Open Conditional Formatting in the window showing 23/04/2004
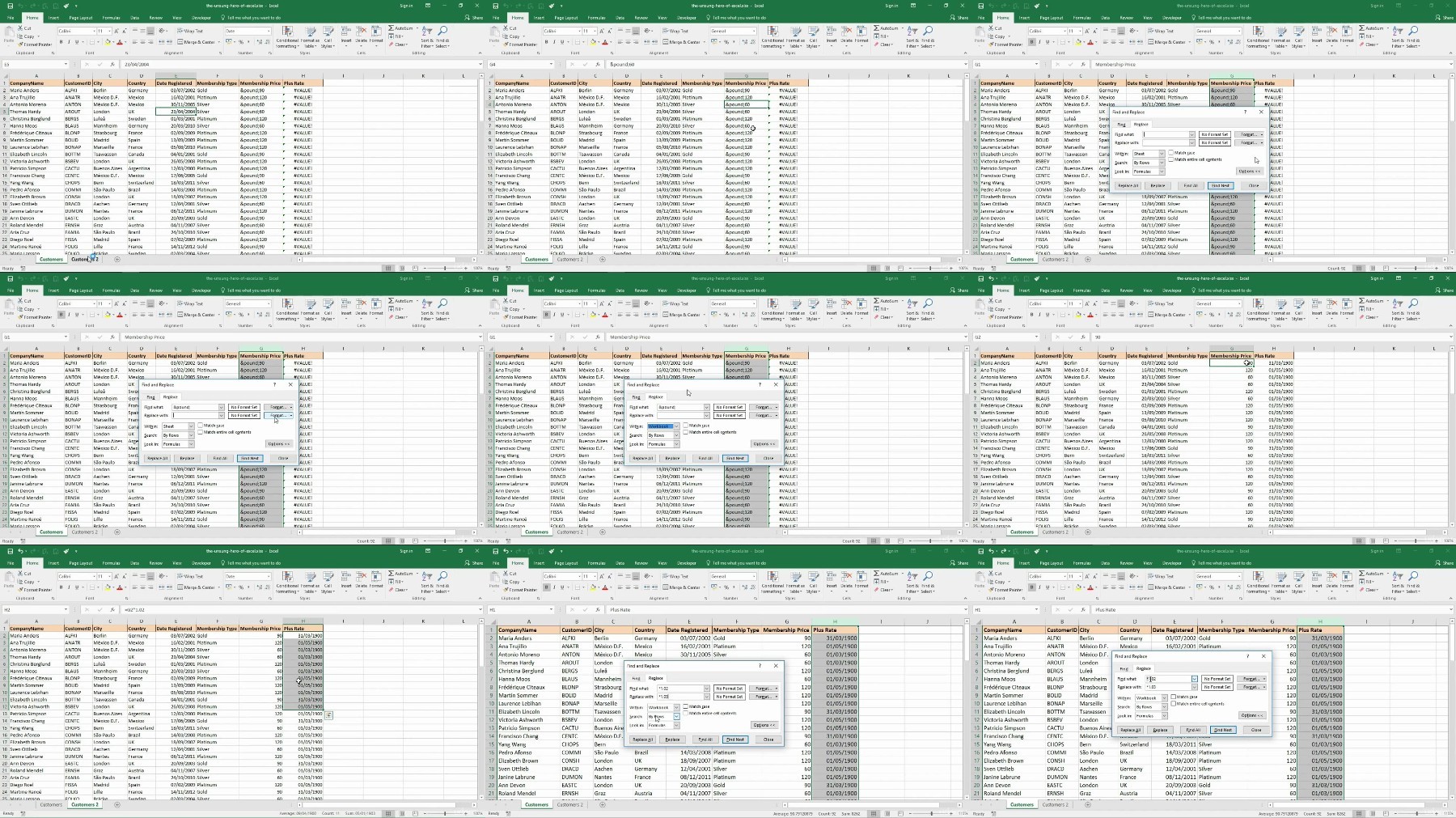Image resolution: width=1456 pixels, height=818 pixels. (287, 37)
